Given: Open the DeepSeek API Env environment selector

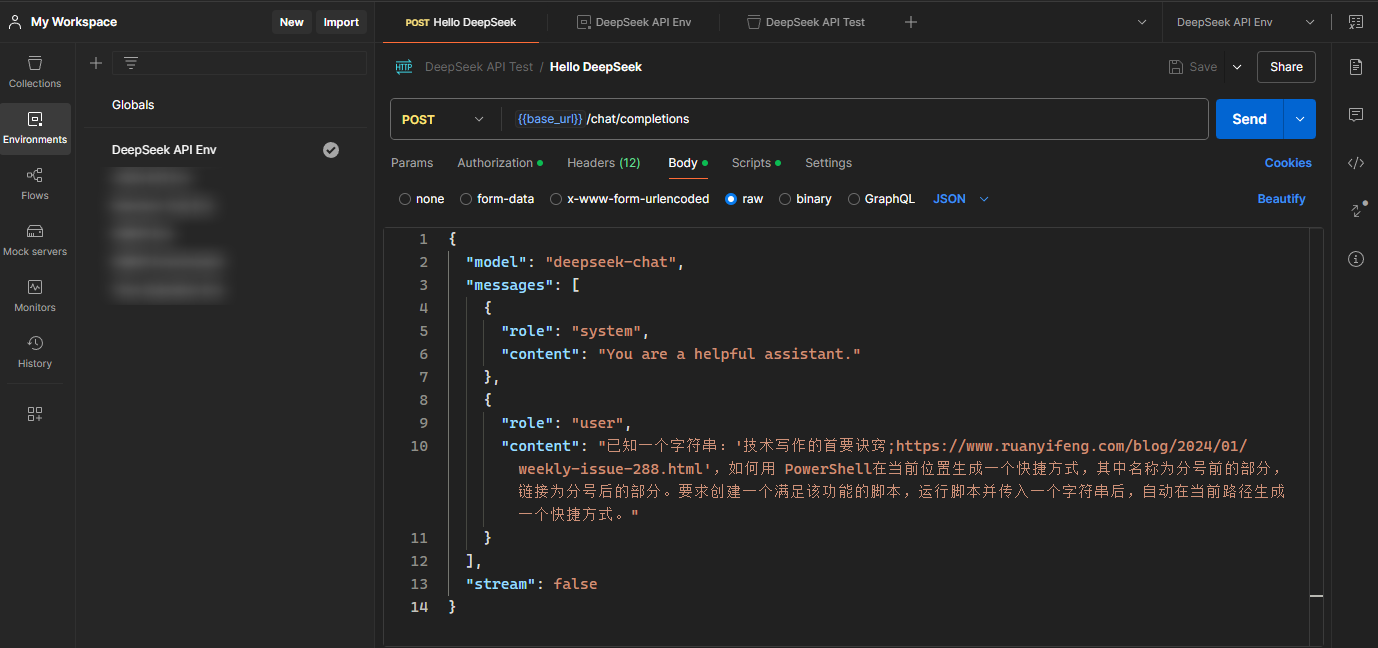Looking at the screenshot, I should point(1246,22).
